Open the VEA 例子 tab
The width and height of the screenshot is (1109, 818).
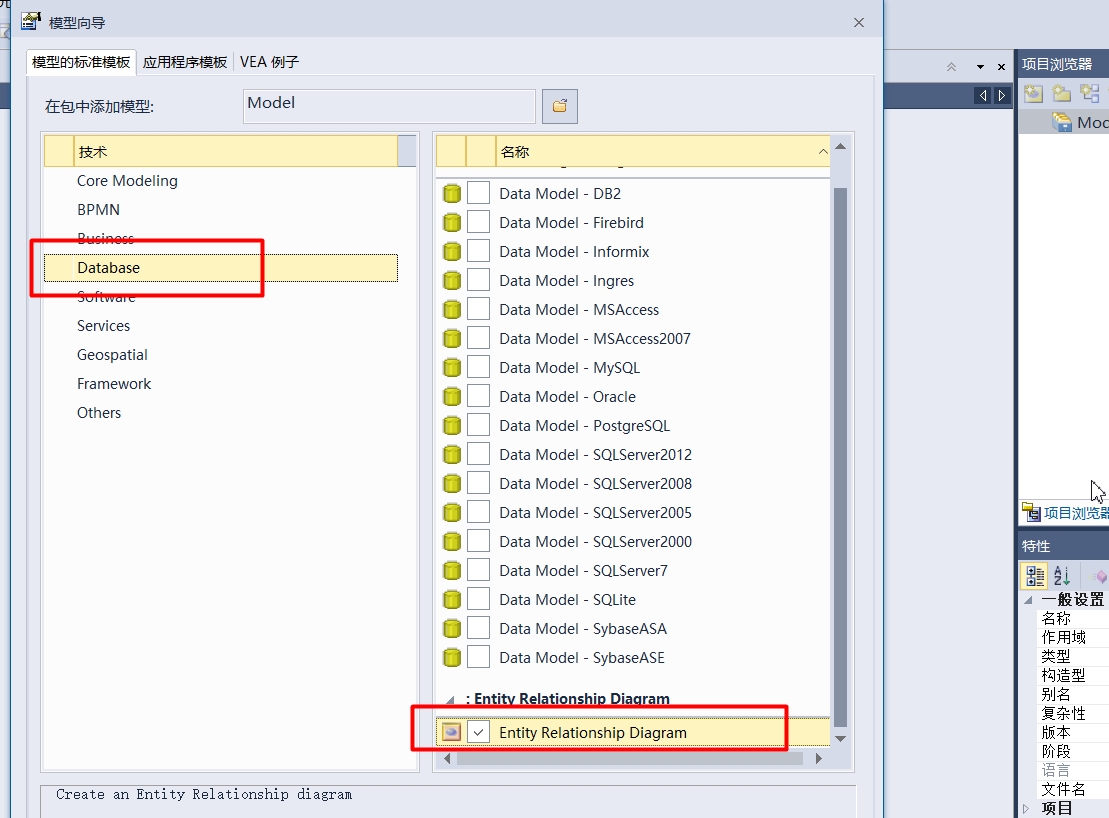[x=267, y=61]
